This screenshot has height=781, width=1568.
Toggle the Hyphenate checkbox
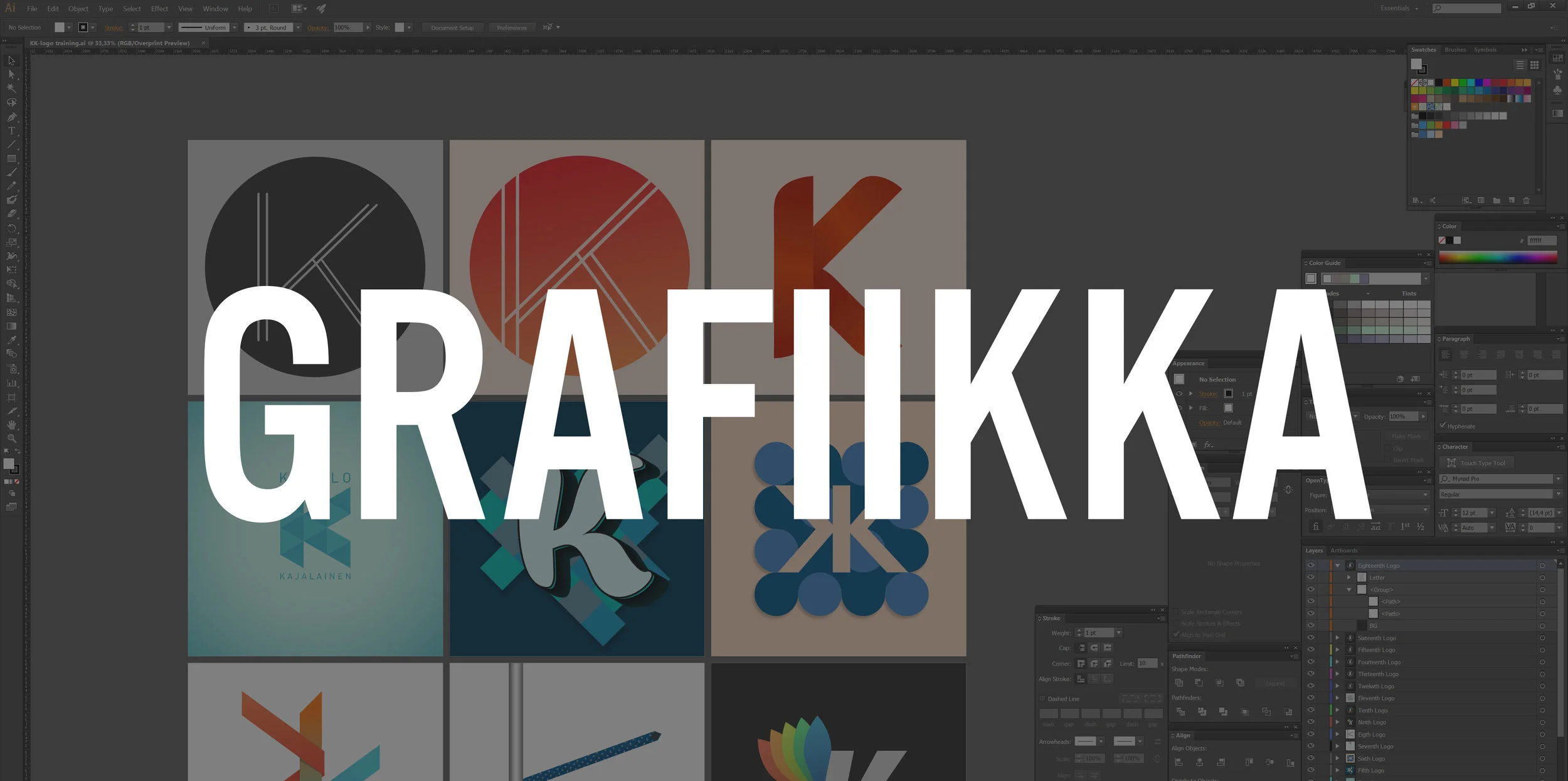click(x=1443, y=425)
